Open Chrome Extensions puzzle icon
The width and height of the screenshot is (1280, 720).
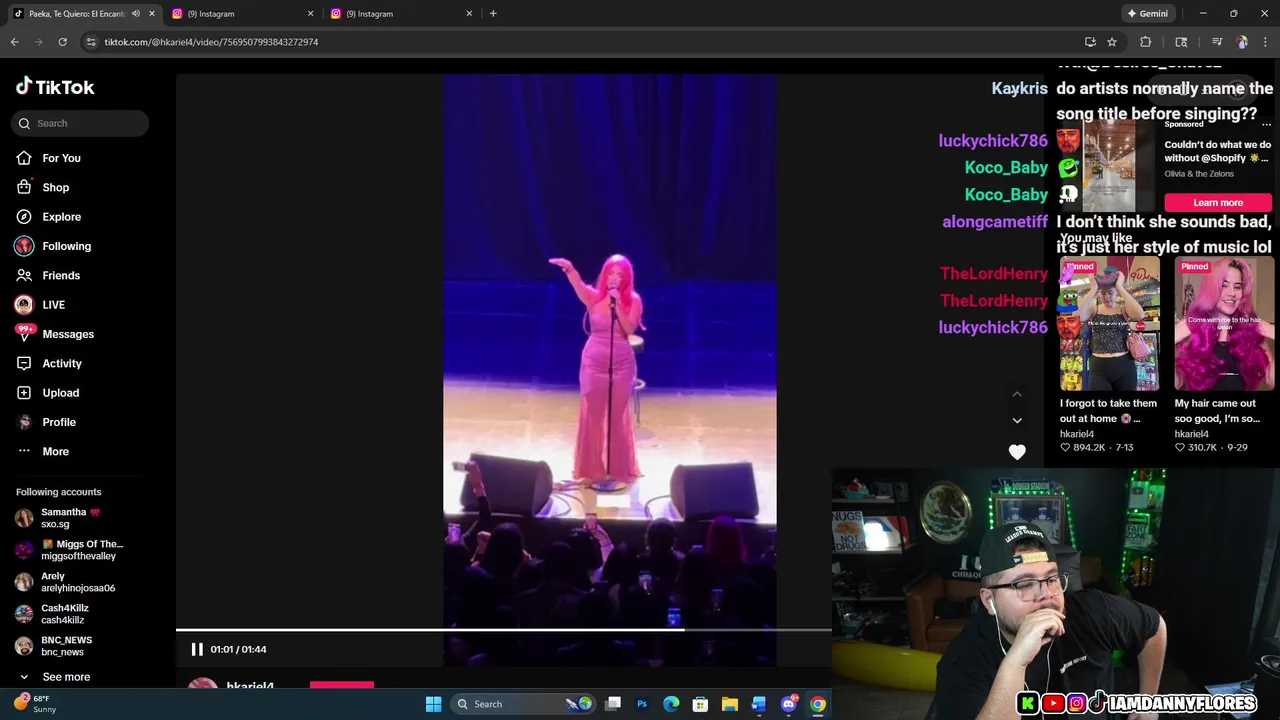(1146, 42)
